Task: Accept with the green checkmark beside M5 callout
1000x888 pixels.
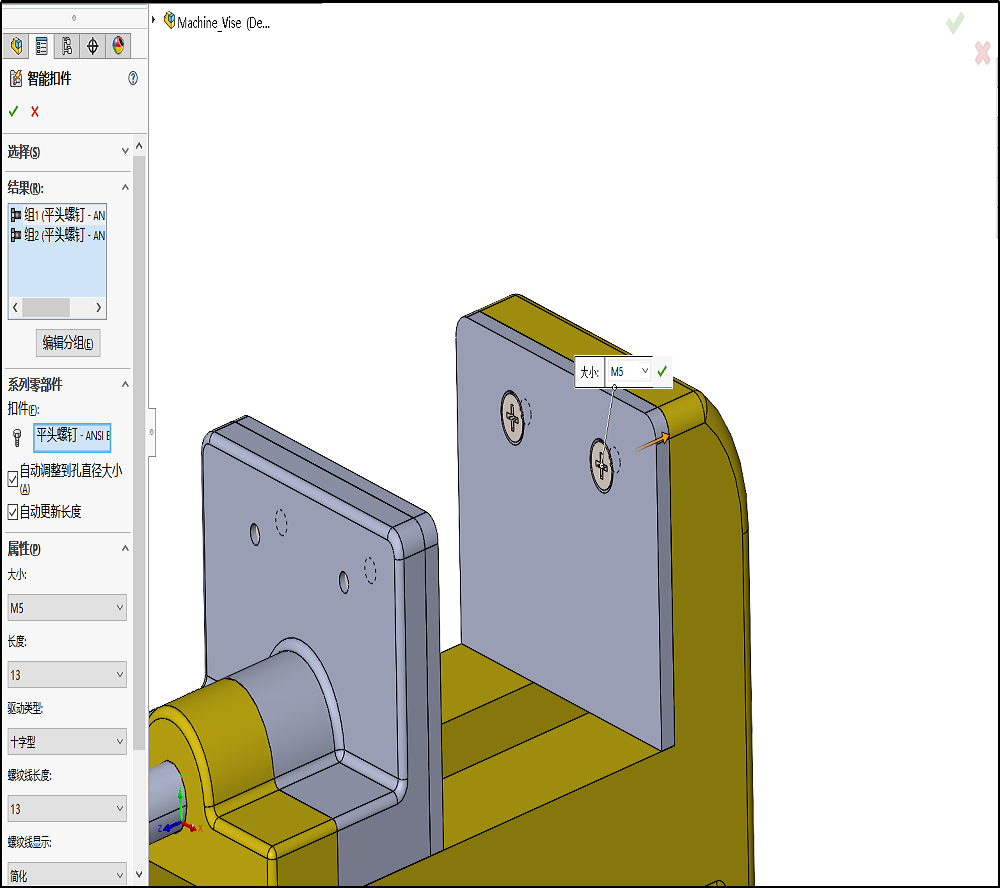Action: pyautogui.click(x=662, y=371)
